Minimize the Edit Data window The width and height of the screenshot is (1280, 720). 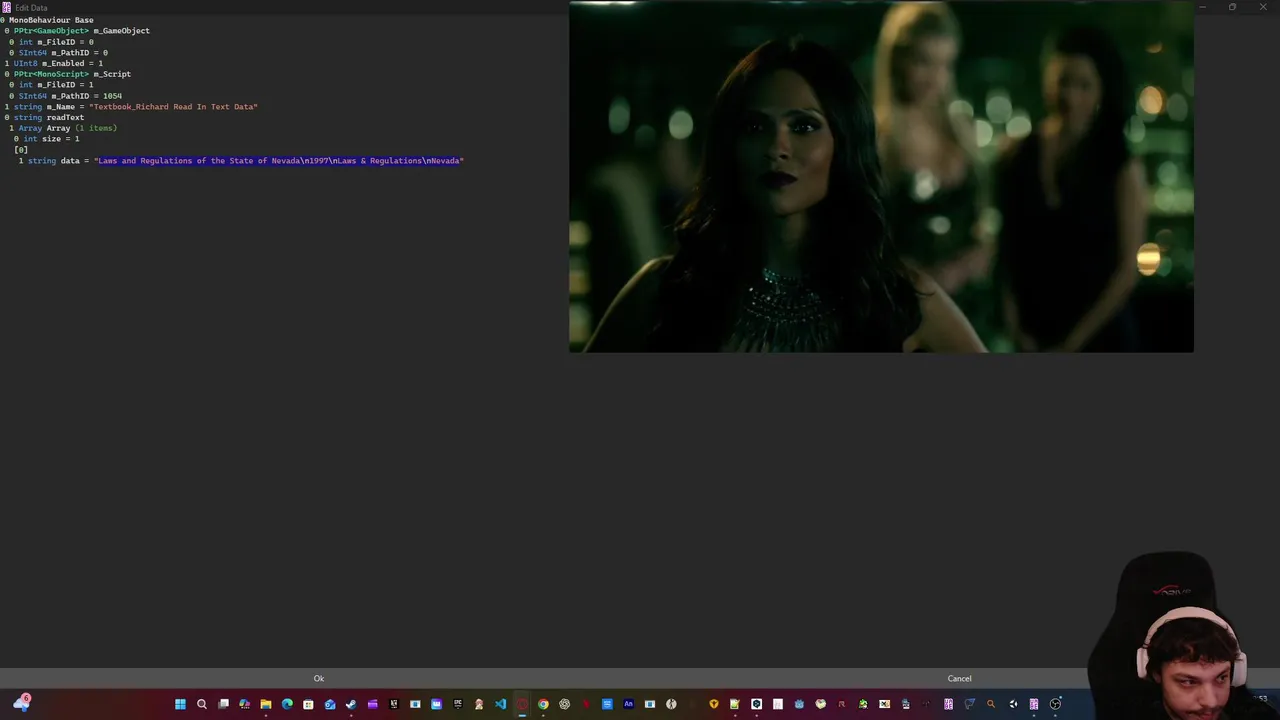click(x=1203, y=7)
